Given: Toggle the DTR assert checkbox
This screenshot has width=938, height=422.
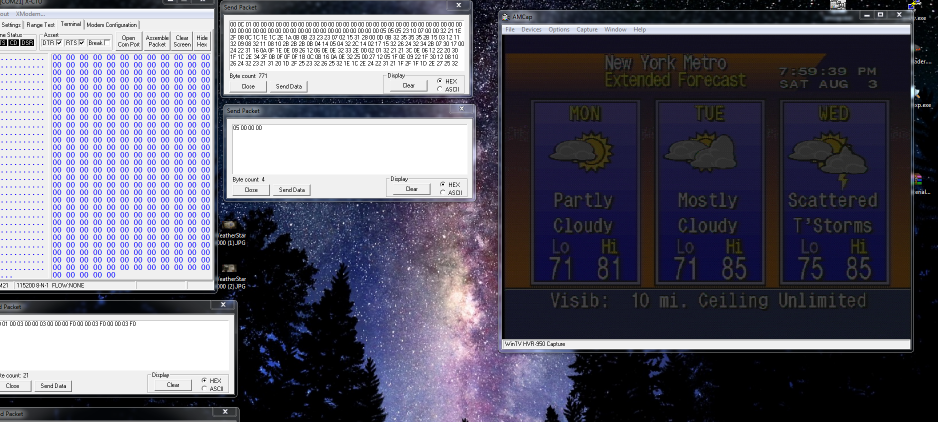Looking at the screenshot, I should coord(59,42).
